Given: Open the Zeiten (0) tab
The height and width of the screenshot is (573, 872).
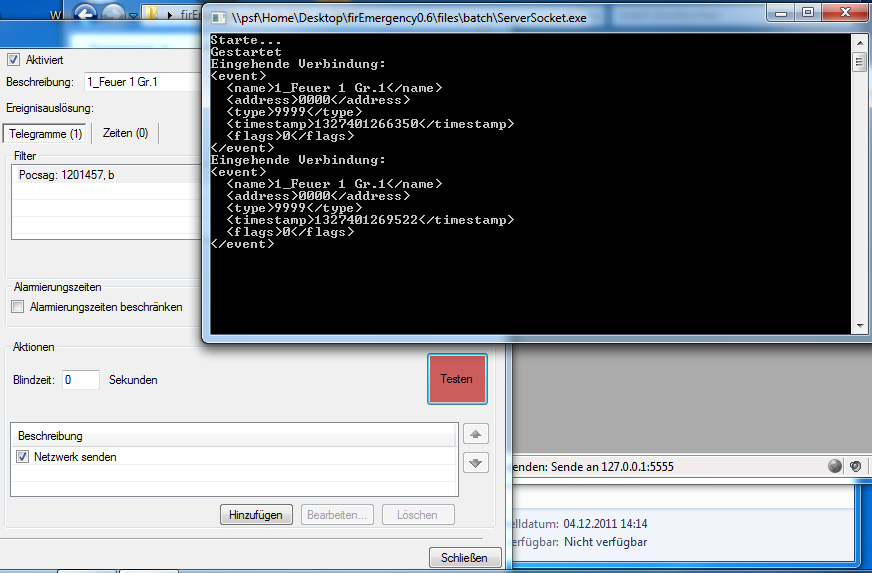Looking at the screenshot, I should [x=125, y=134].
